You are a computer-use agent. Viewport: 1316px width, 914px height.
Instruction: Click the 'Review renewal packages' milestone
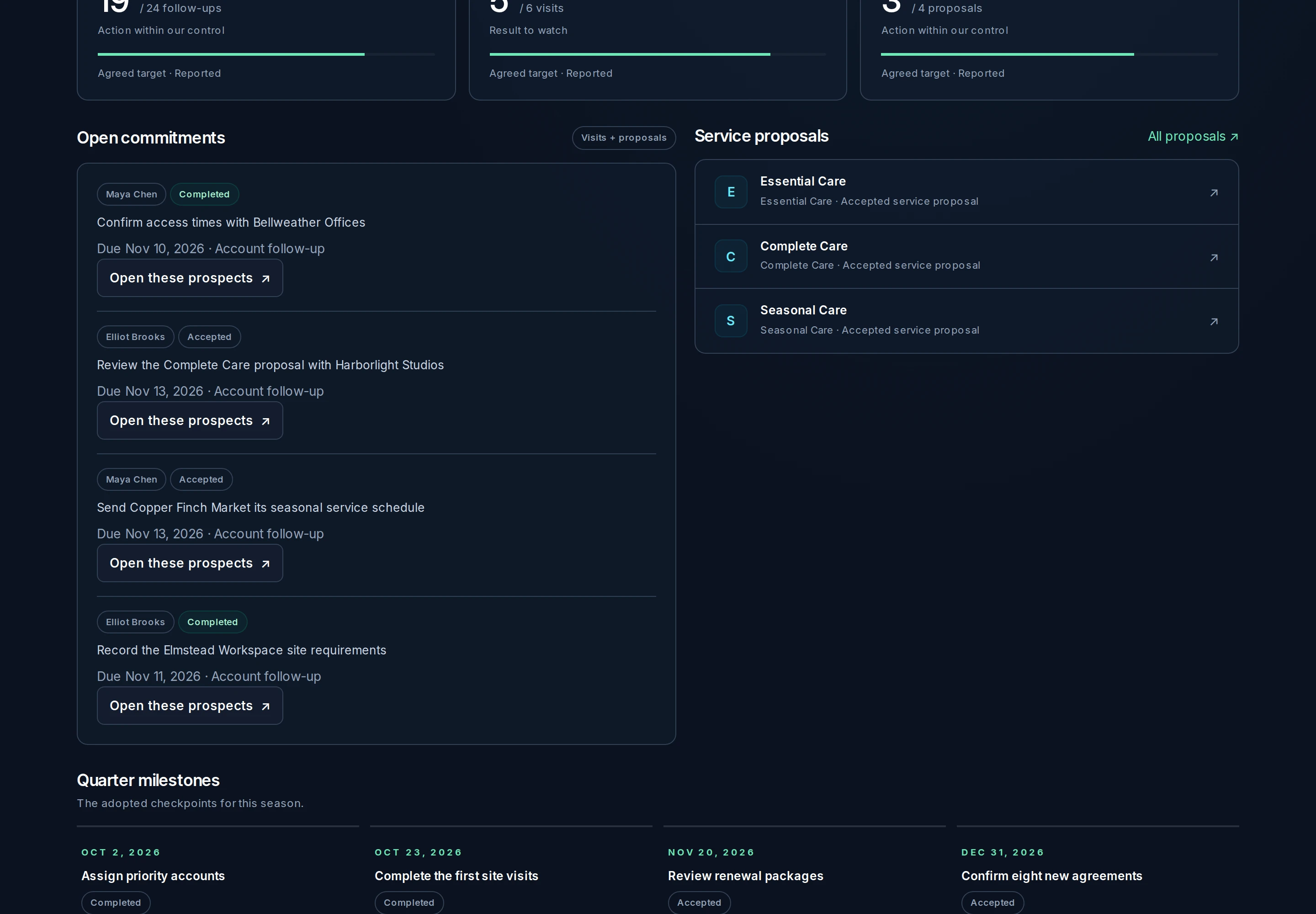(x=745, y=876)
